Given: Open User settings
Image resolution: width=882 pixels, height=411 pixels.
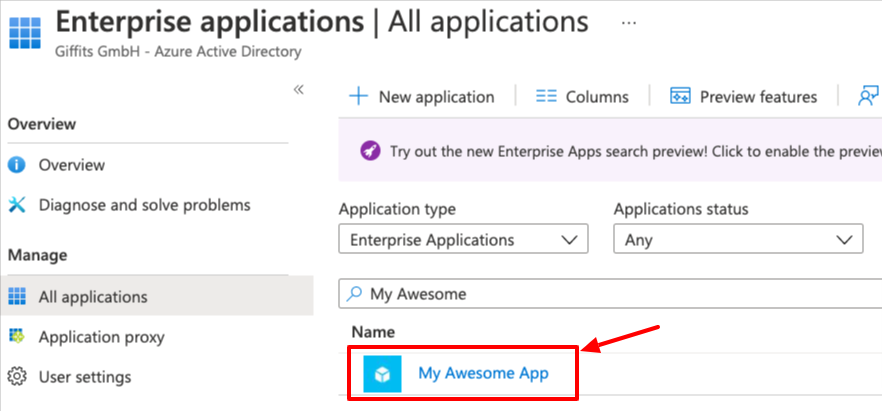Looking at the screenshot, I should pyautogui.click(x=85, y=376).
